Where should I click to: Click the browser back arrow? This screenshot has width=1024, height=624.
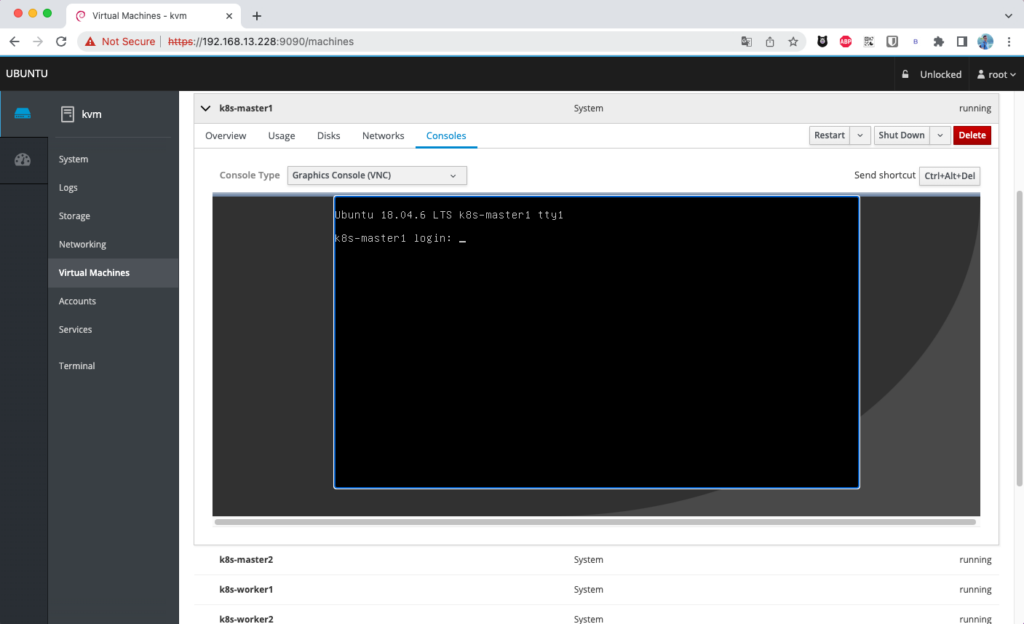[x=14, y=41]
